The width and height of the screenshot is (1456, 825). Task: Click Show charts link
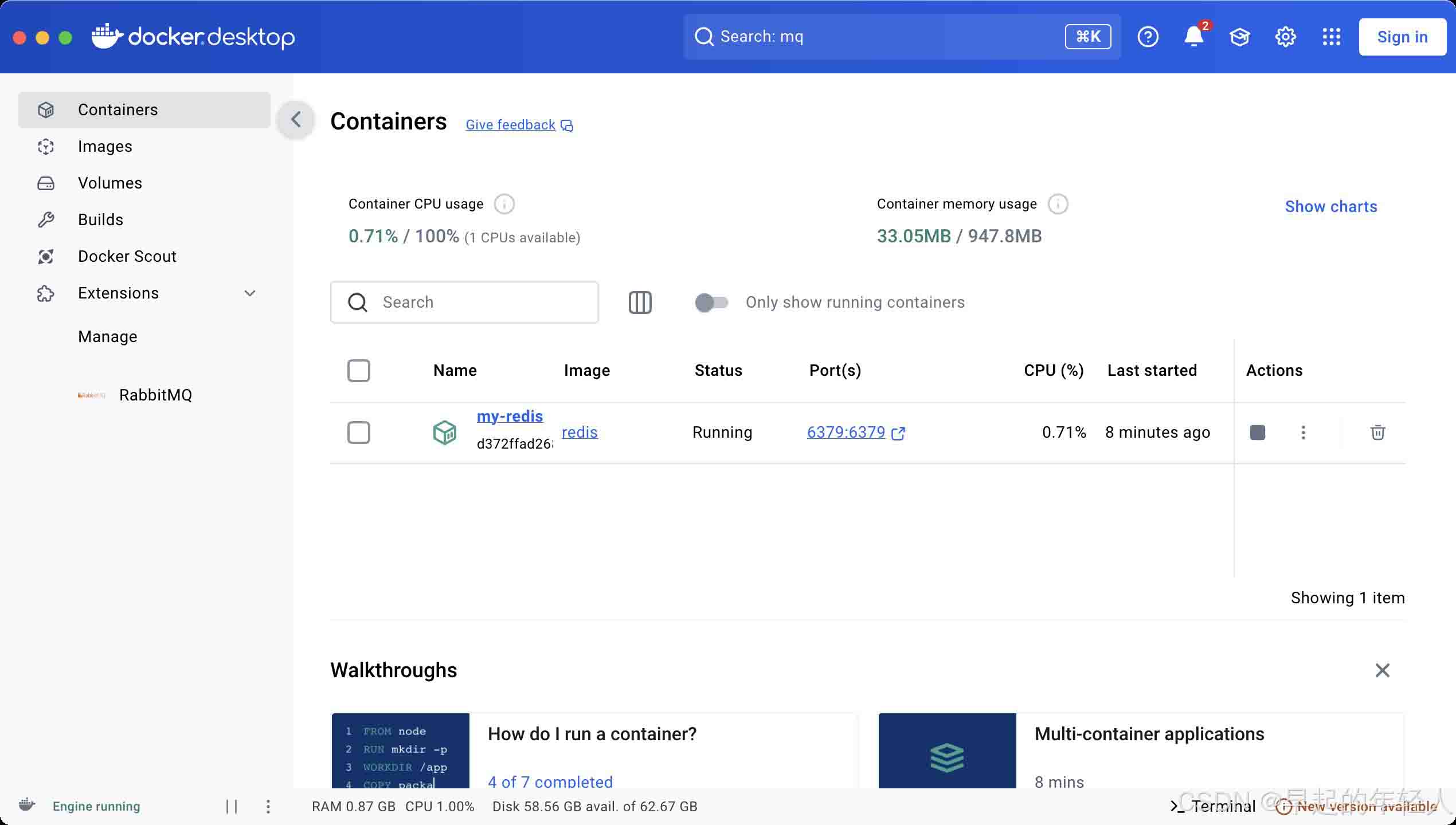point(1330,206)
